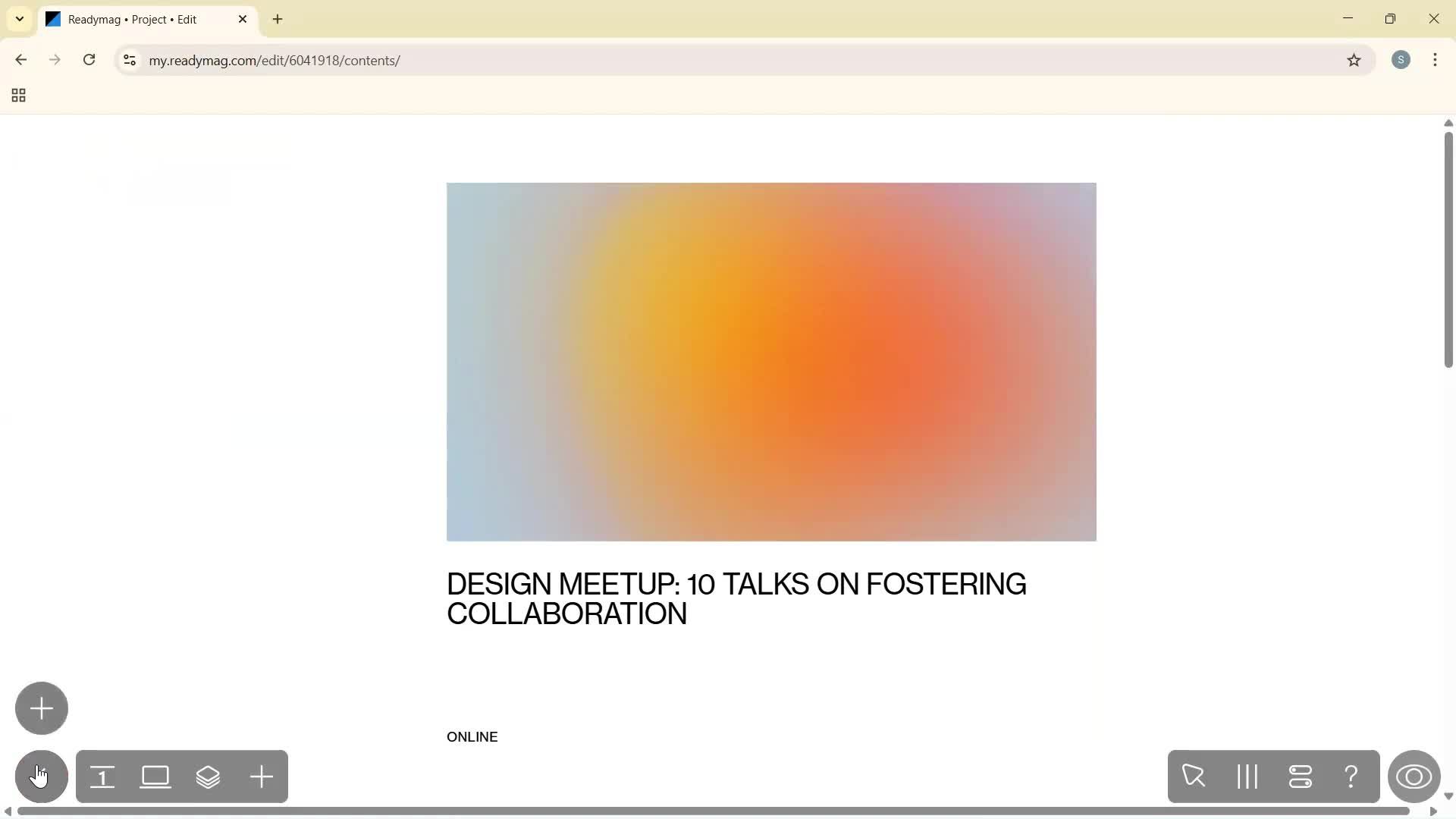The height and width of the screenshot is (819, 1456).
Task: Open the shape widget tool
Action: pyautogui.click(x=155, y=777)
